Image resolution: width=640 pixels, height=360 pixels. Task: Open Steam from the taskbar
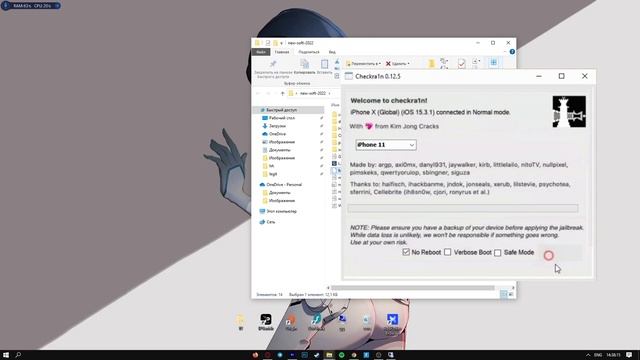(x=317, y=355)
